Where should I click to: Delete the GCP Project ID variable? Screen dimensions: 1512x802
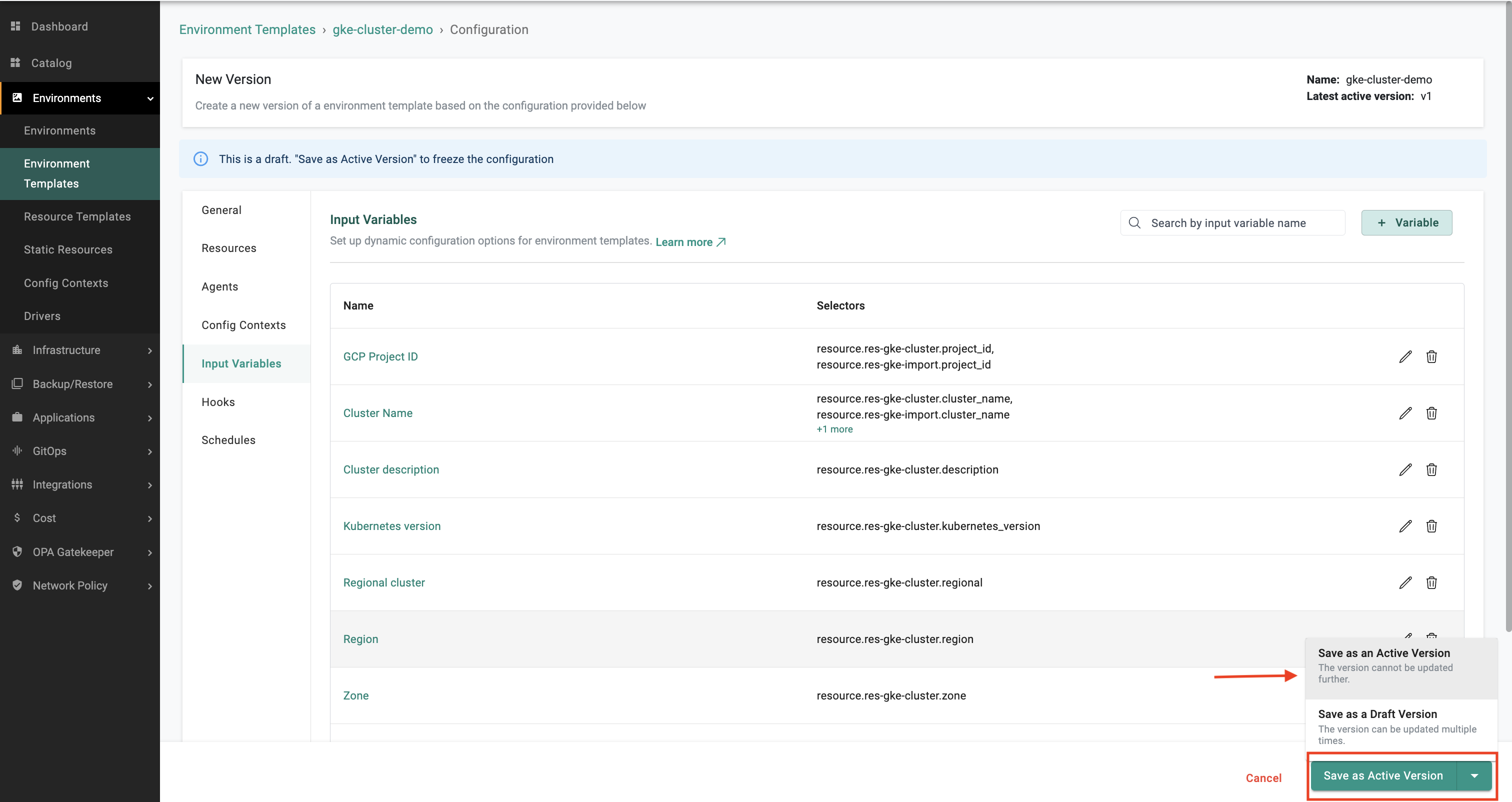pos(1431,356)
